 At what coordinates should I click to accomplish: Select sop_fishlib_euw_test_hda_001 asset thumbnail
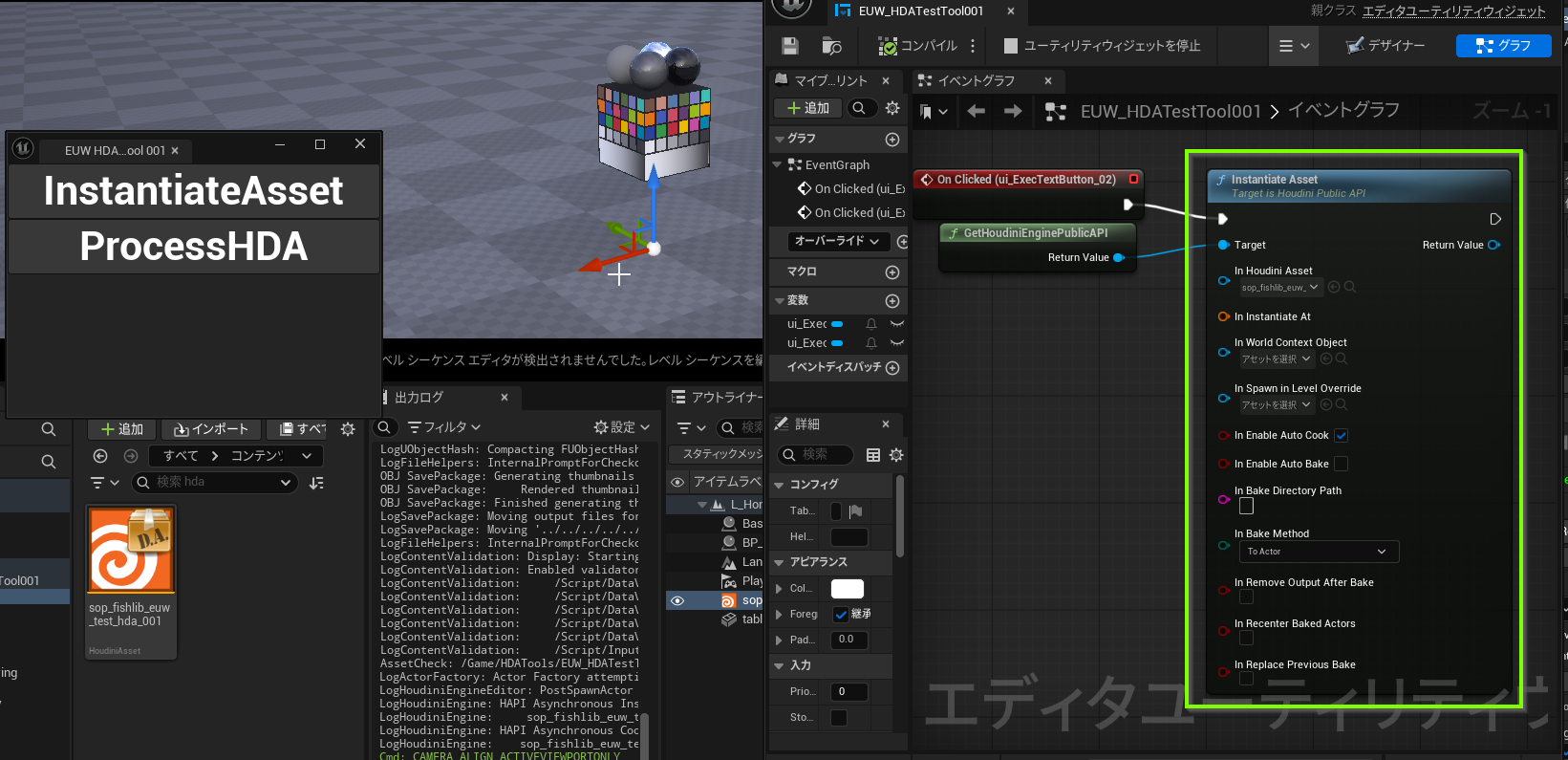coord(131,550)
